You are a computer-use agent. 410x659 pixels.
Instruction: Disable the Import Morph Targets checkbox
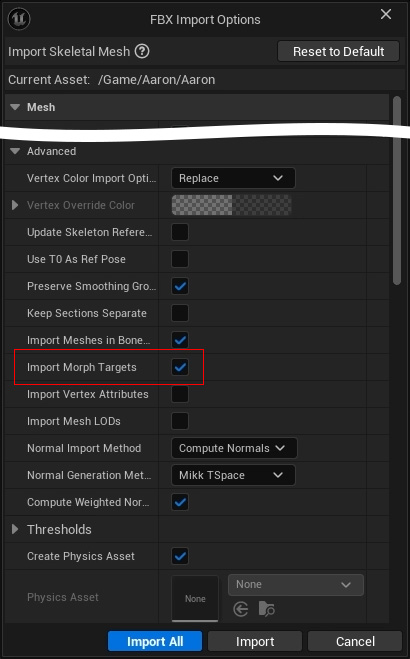180,367
